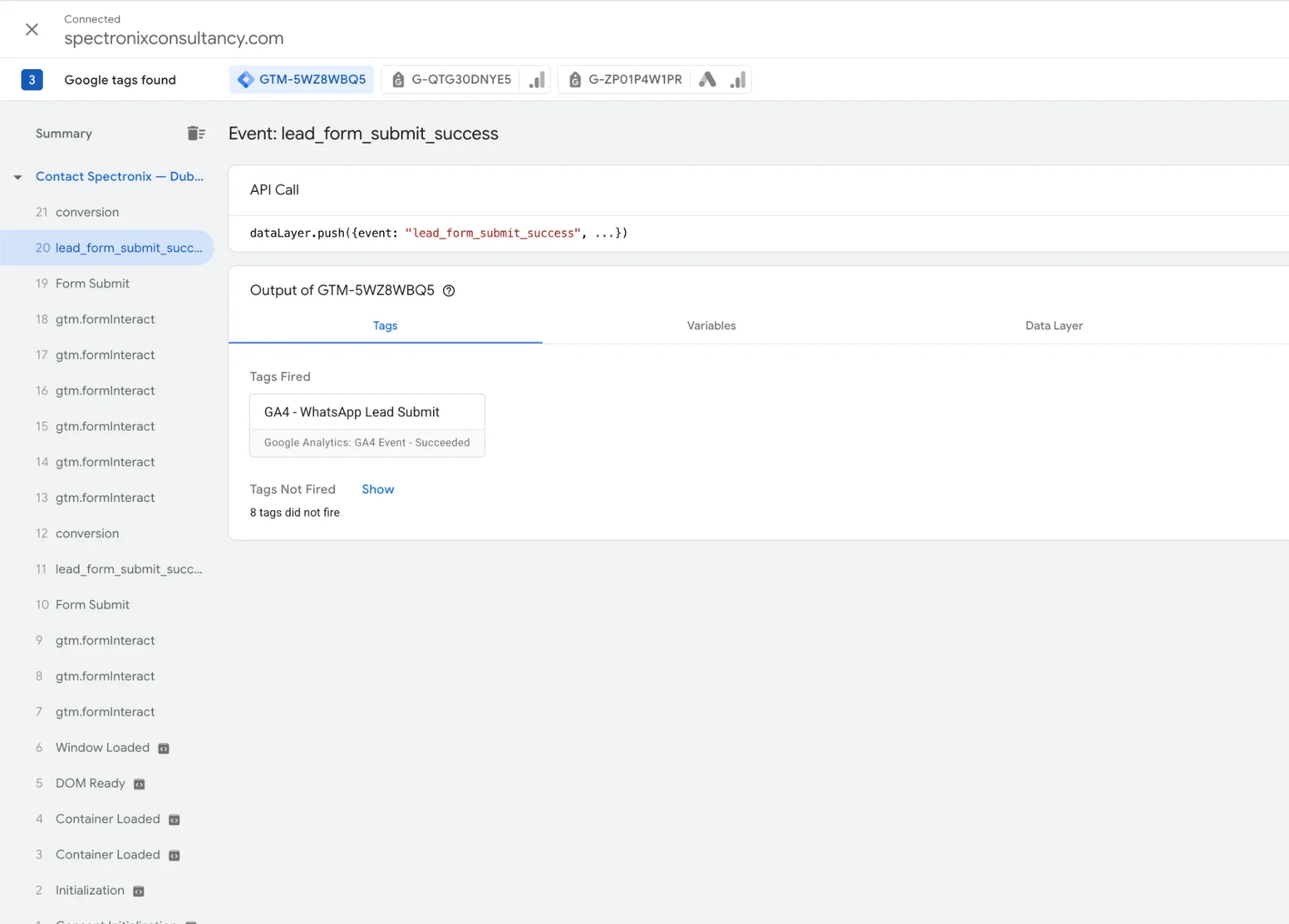The height and width of the screenshot is (924, 1289).
Task: Click code icon beside event 3 Container Loaded
Action: point(174,856)
